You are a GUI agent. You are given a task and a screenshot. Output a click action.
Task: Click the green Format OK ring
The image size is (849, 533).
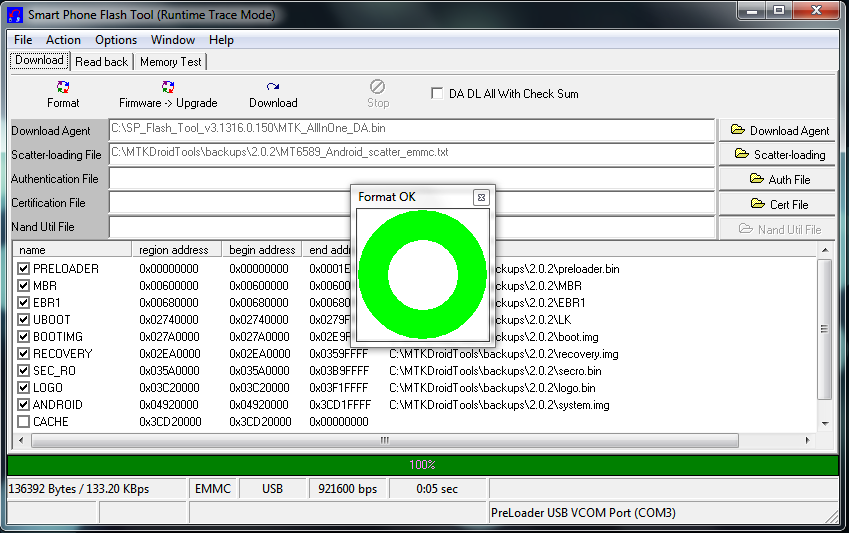(422, 275)
